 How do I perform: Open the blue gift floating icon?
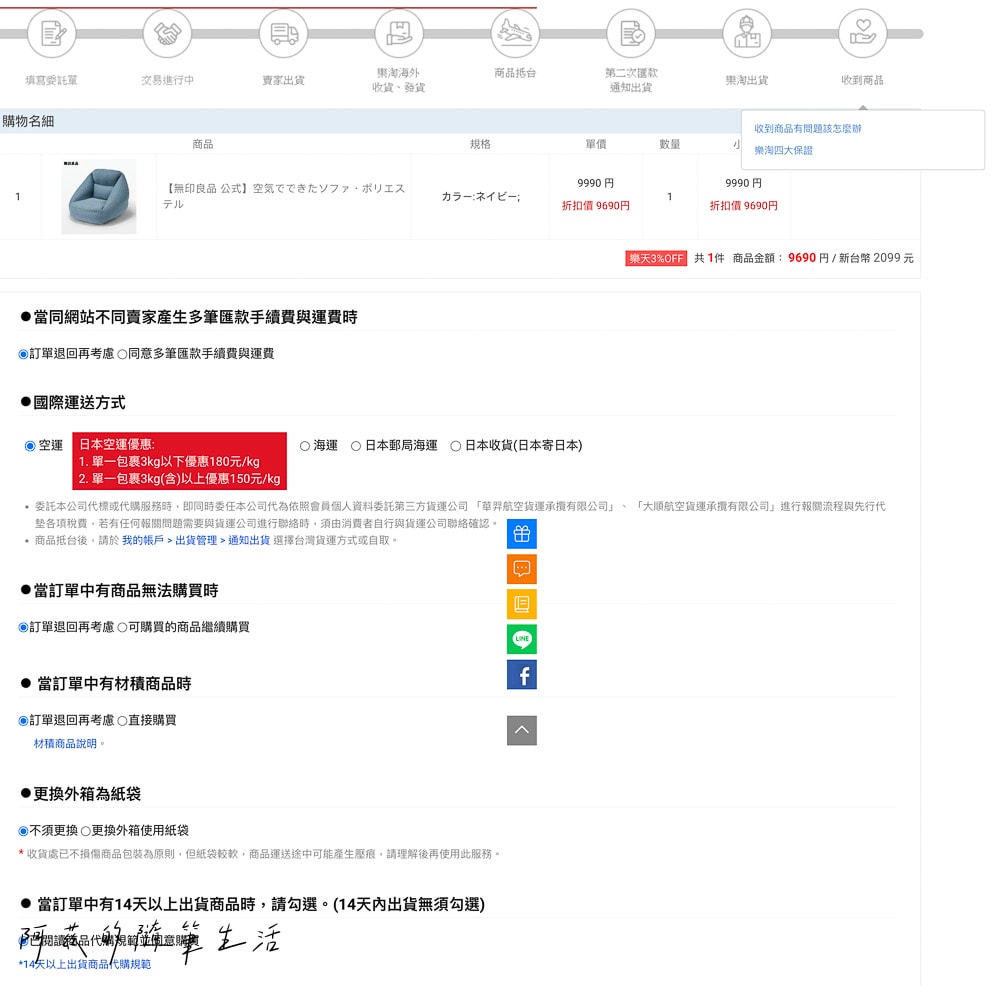(522, 534)
